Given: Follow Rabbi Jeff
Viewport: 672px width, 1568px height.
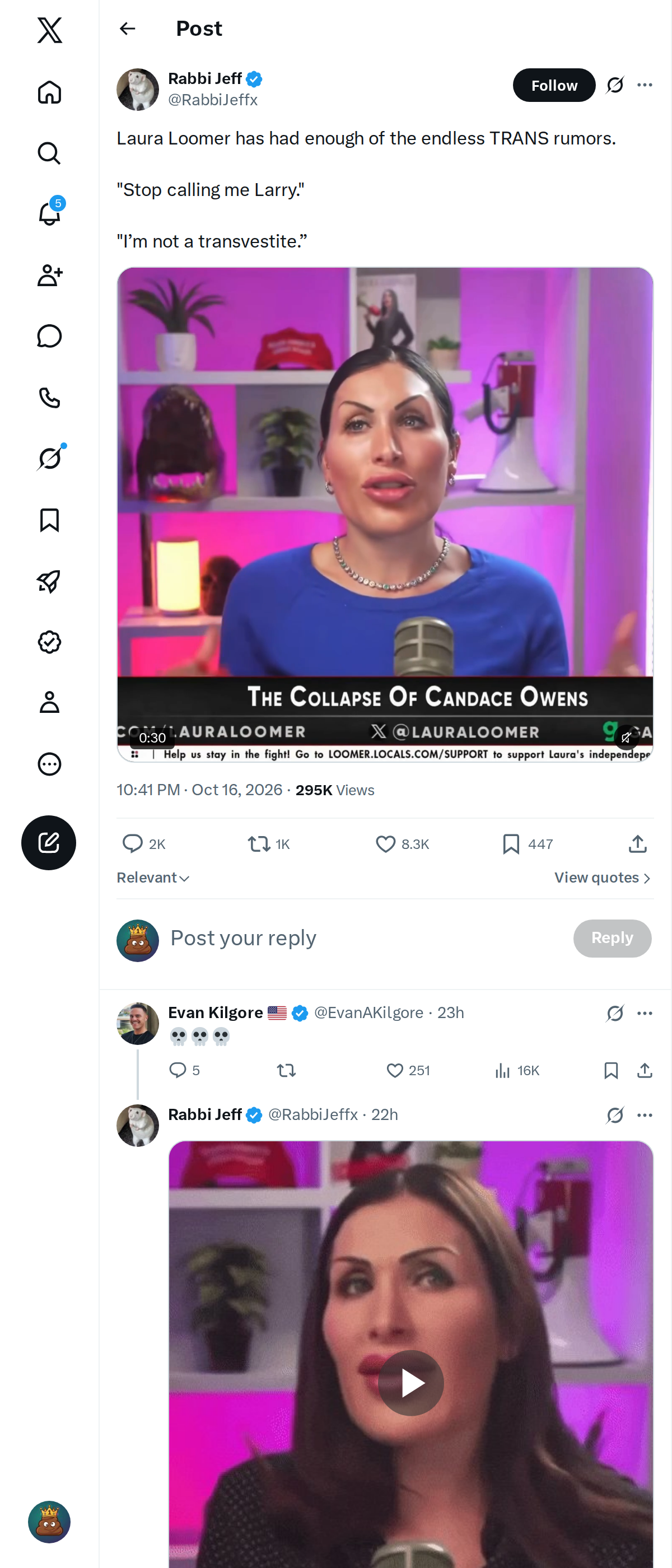Looking at the screenshot, I should pyautogui.click(x=554, y=85).
